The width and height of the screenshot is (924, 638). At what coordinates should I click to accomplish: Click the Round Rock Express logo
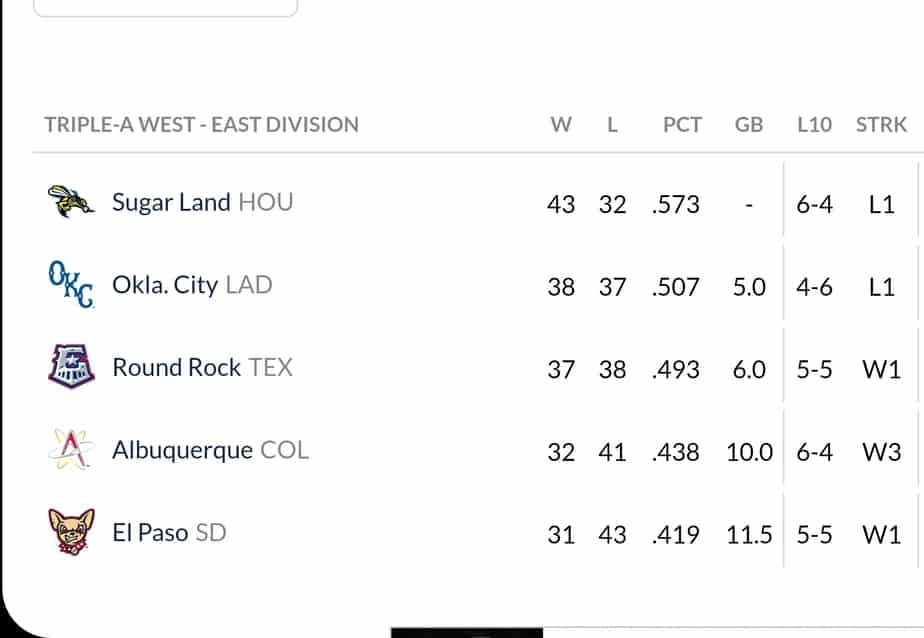pos(71,366)
